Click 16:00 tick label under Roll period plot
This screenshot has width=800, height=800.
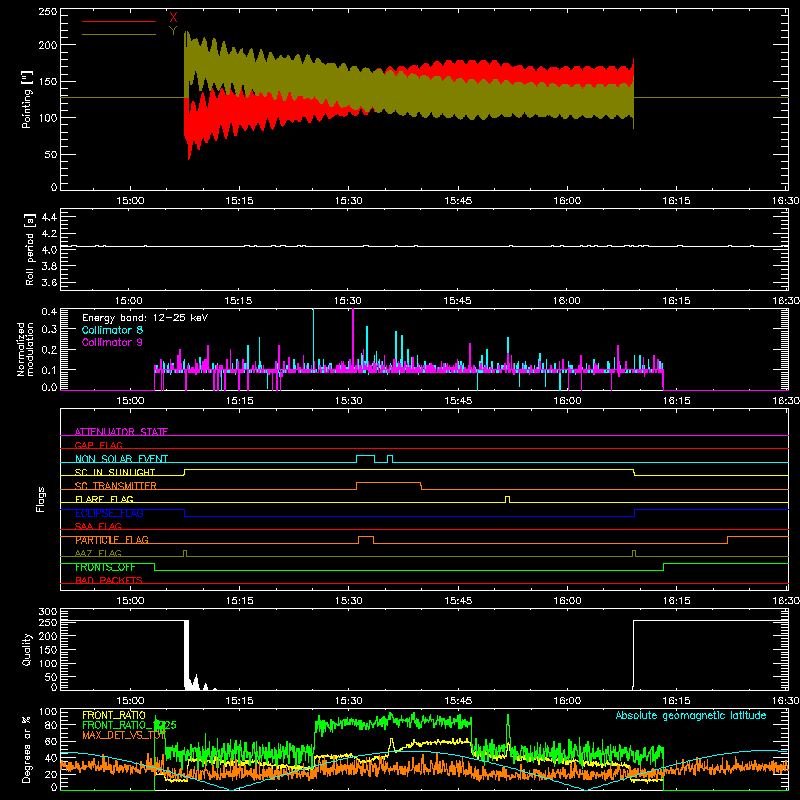(x=566, y=301)
